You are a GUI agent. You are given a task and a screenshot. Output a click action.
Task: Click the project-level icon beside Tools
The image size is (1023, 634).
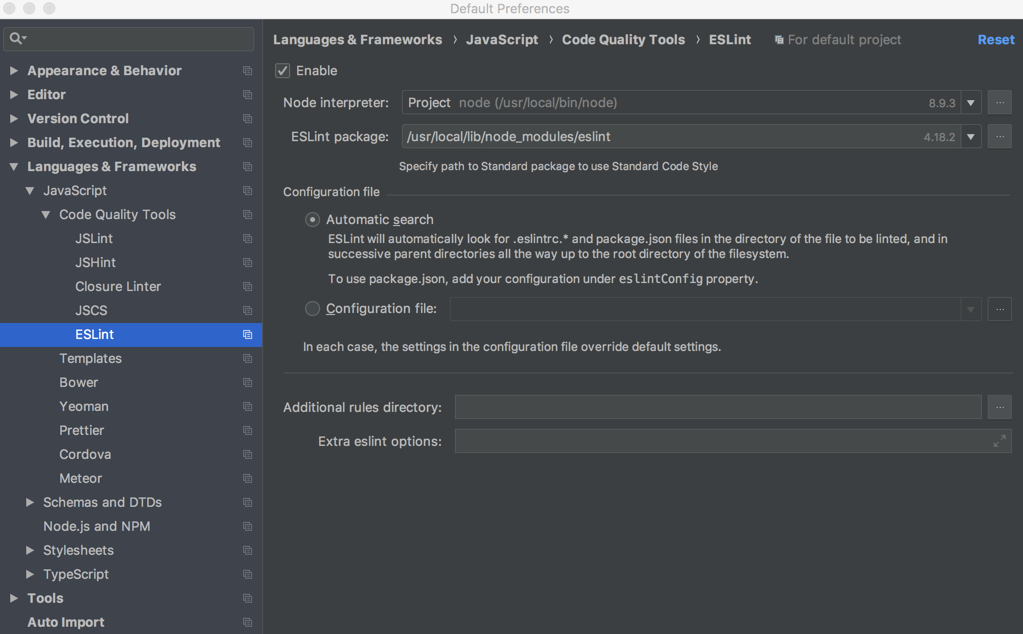tap(247, 598)
